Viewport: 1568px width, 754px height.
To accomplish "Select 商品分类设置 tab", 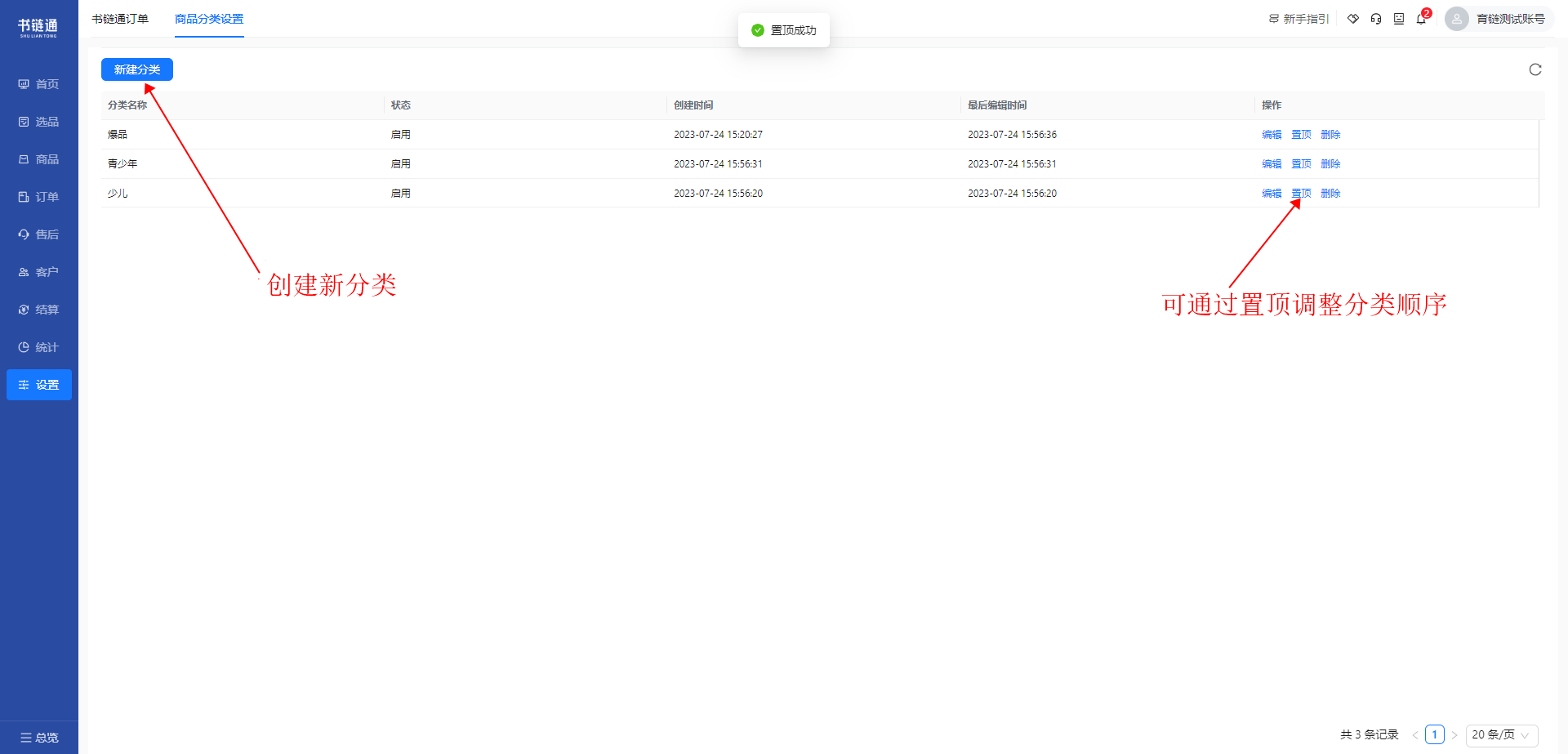I will pyautogui.click(x=209, y=19).
